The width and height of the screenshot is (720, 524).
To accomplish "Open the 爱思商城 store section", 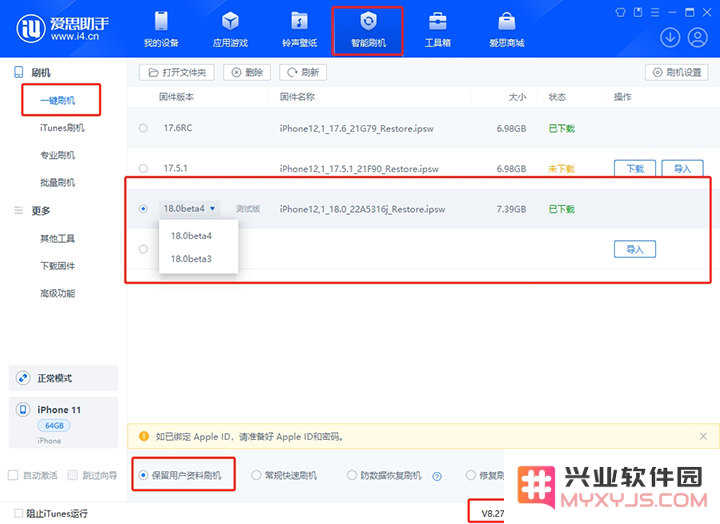I will pyautogui.click(x=506, y=29).
